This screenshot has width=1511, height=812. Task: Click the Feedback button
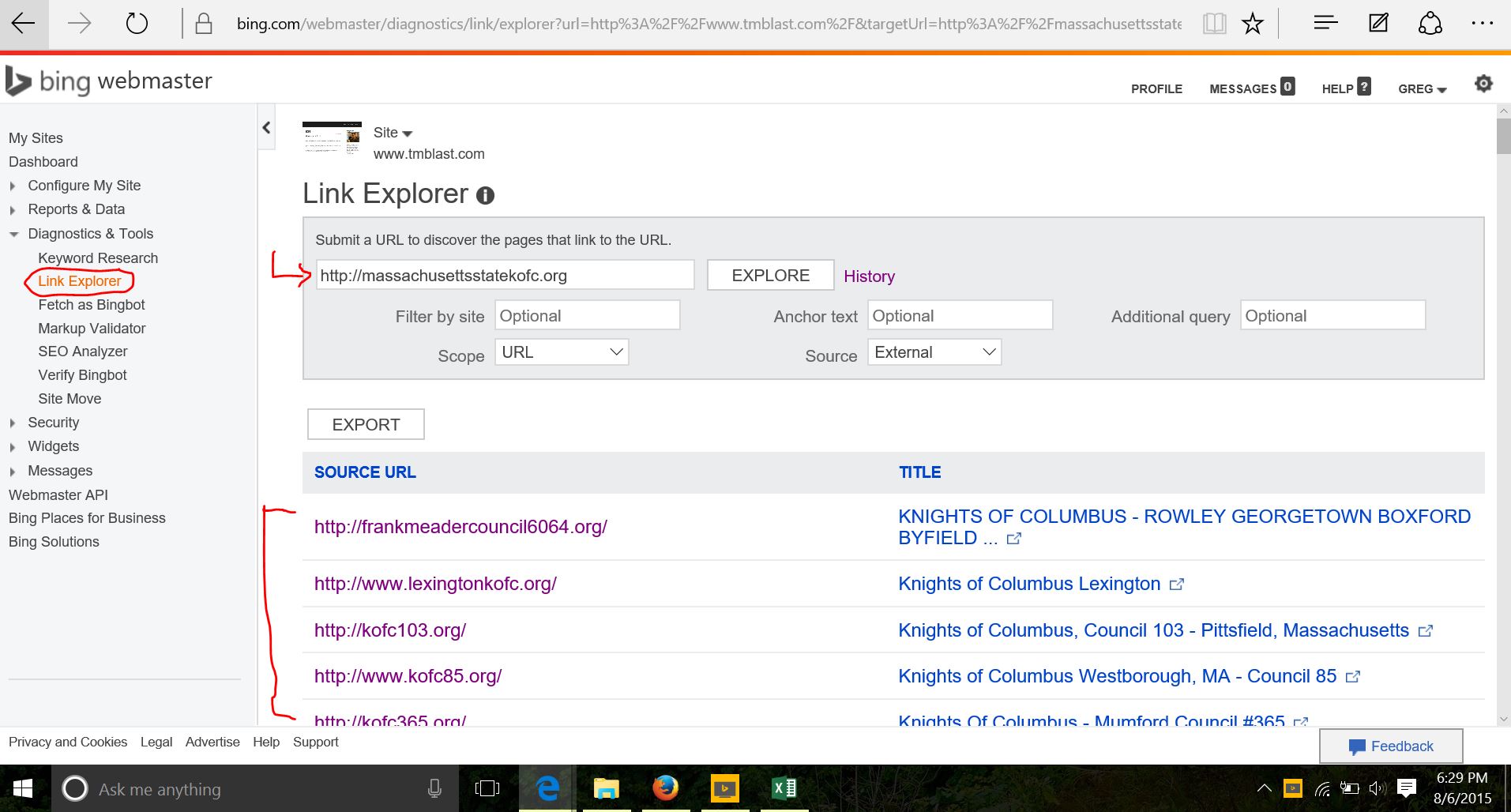tap(1391, 746)
